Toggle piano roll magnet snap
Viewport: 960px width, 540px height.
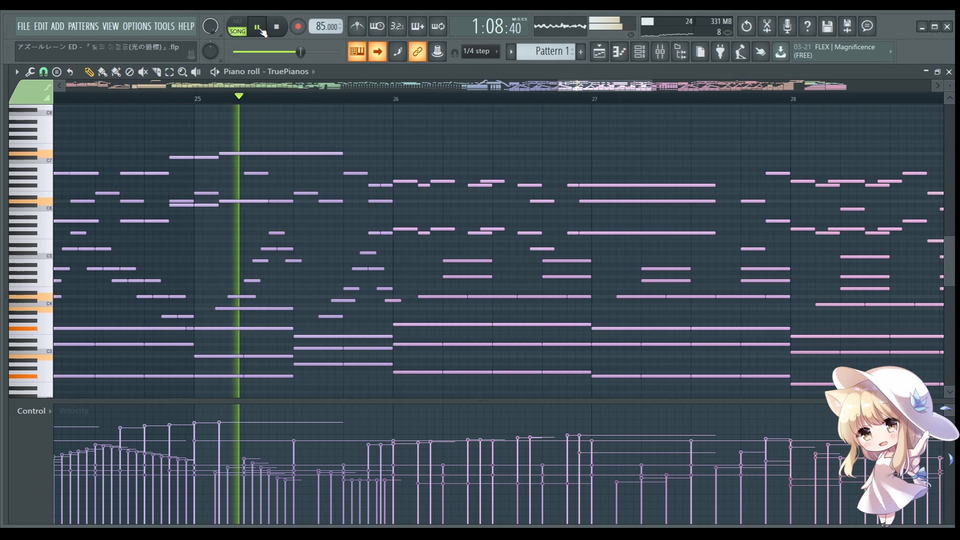43,72
